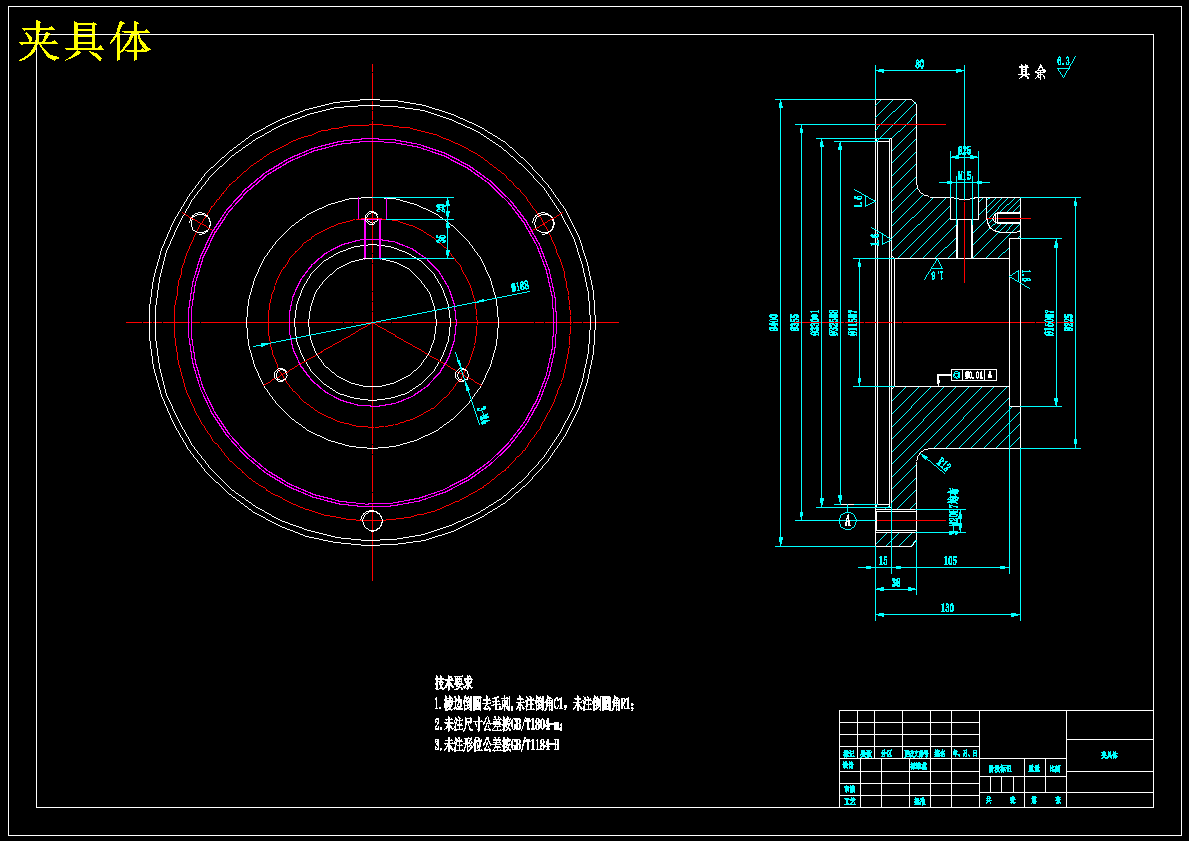This screenshot has width=1189, height=841.
Task: Click the φ355 bolt circle dimension
Action: coord(794,323)
